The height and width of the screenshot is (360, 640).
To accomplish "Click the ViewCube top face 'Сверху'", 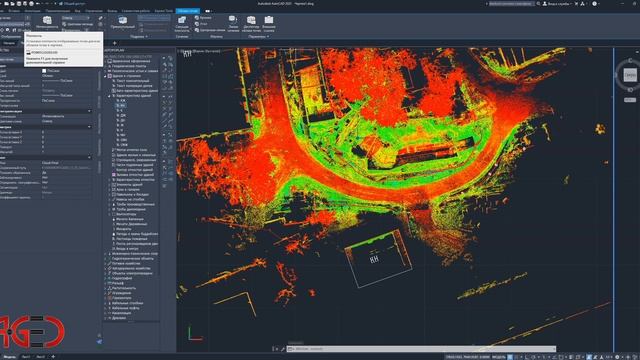I will (x=630, y=75).
